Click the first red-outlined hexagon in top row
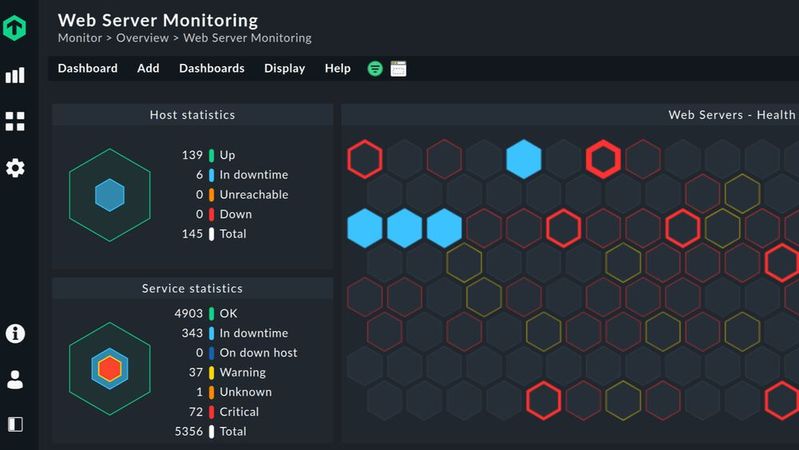The width and height of the screenshot is (799, 450). coord(365,159)
